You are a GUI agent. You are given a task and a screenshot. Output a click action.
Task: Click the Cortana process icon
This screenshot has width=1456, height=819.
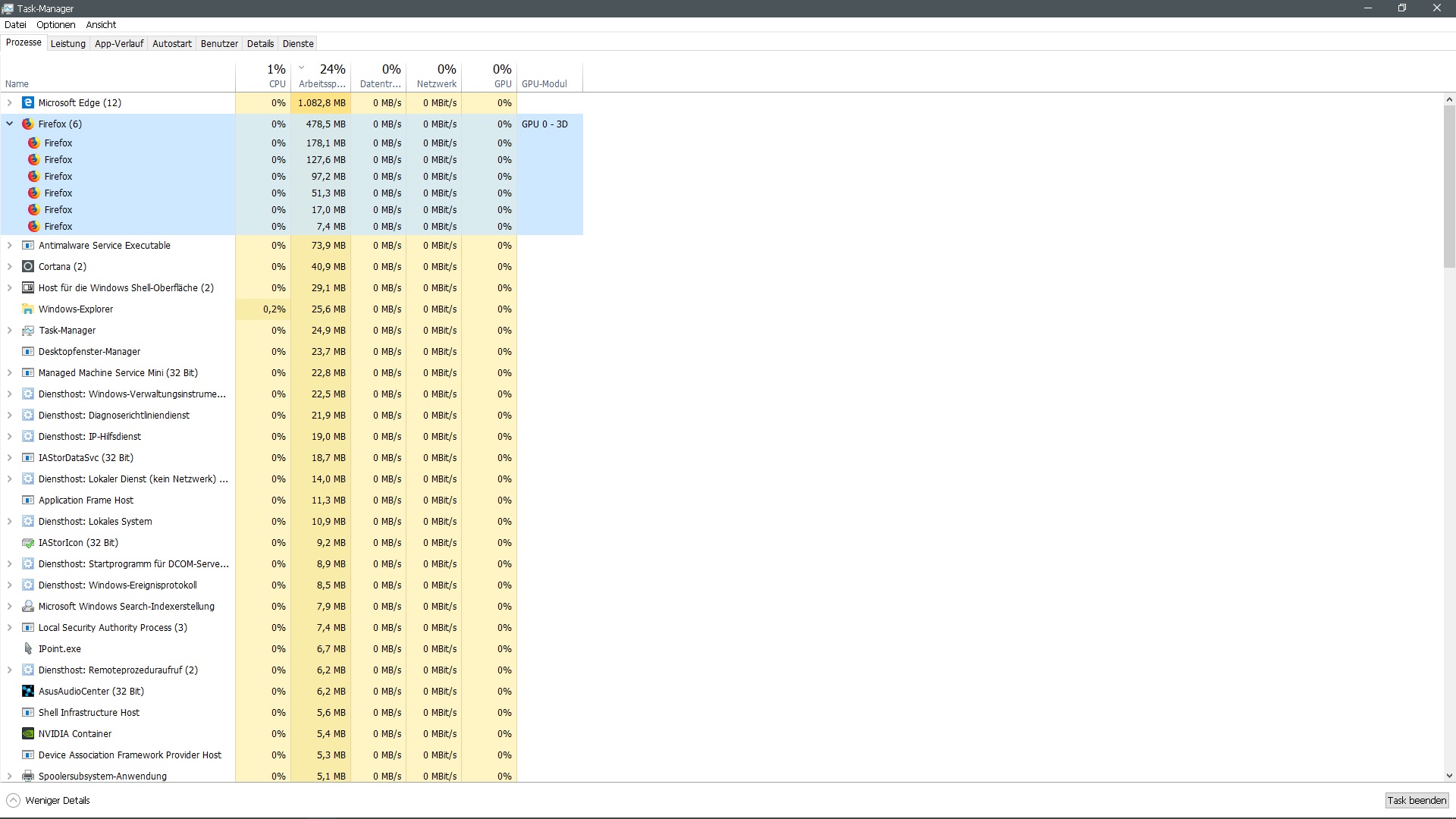(x=28, y=266)
